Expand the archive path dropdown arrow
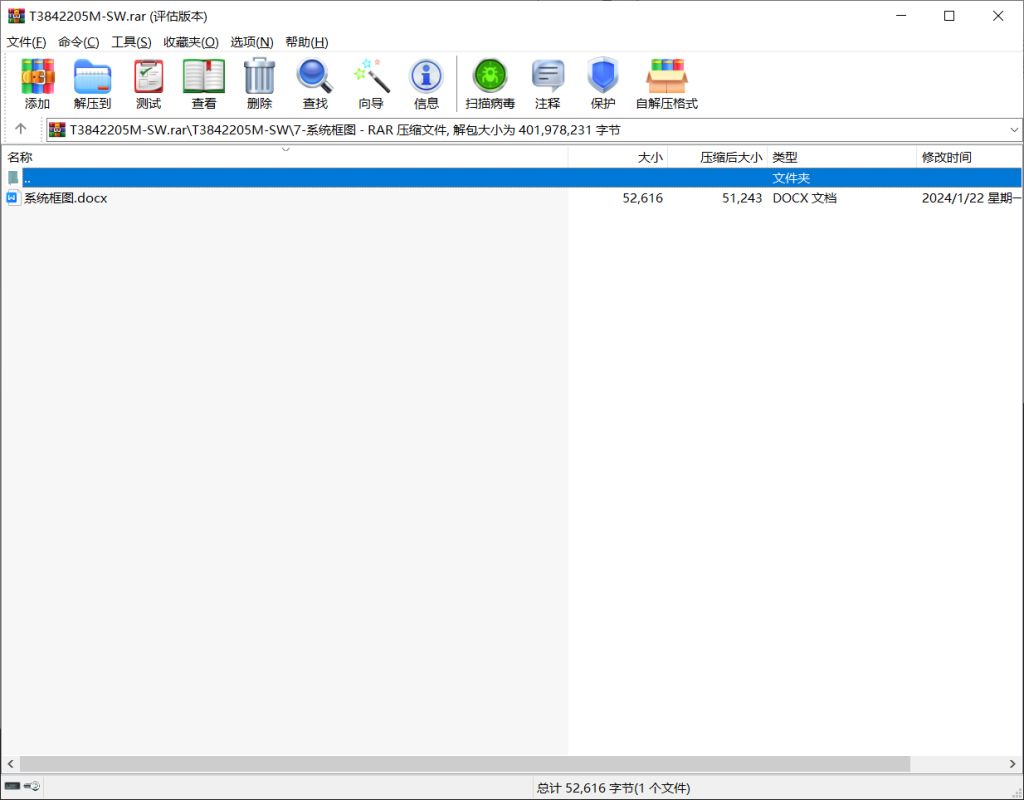Screen dimensions: 1024x800 tap(1014, 130)
